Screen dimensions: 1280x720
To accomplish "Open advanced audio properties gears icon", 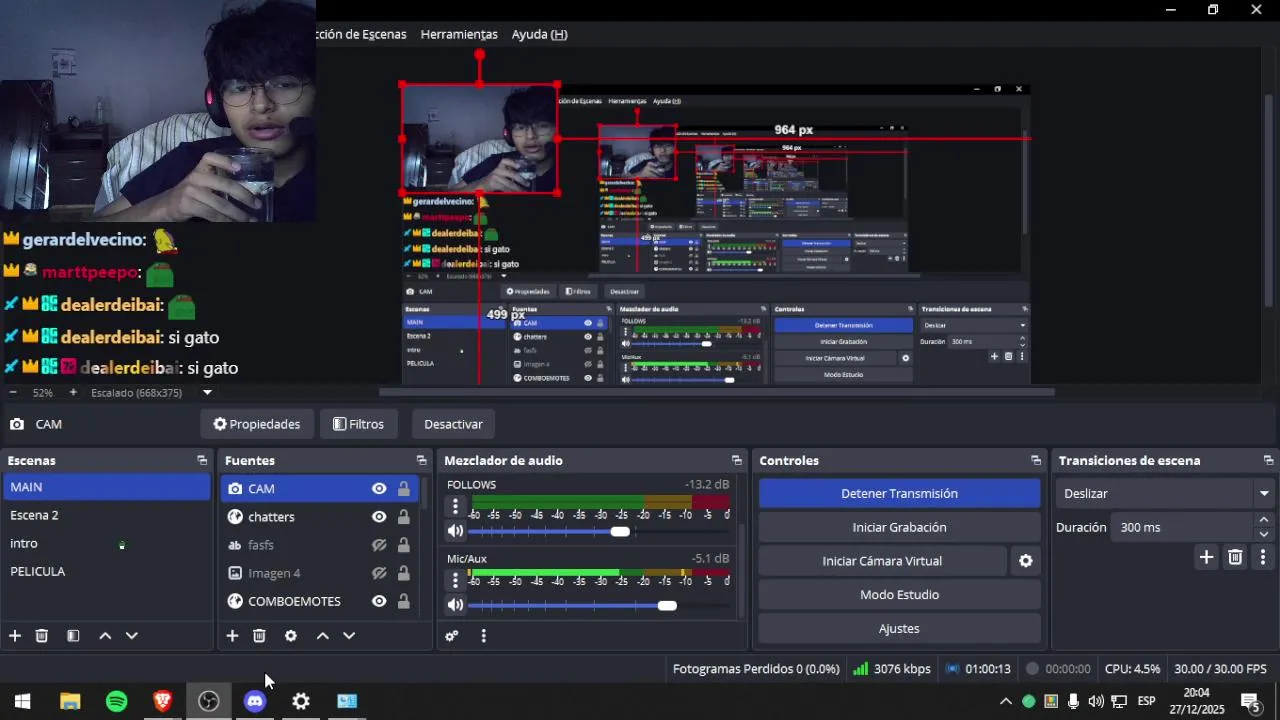I will click(x=452, y=636).
